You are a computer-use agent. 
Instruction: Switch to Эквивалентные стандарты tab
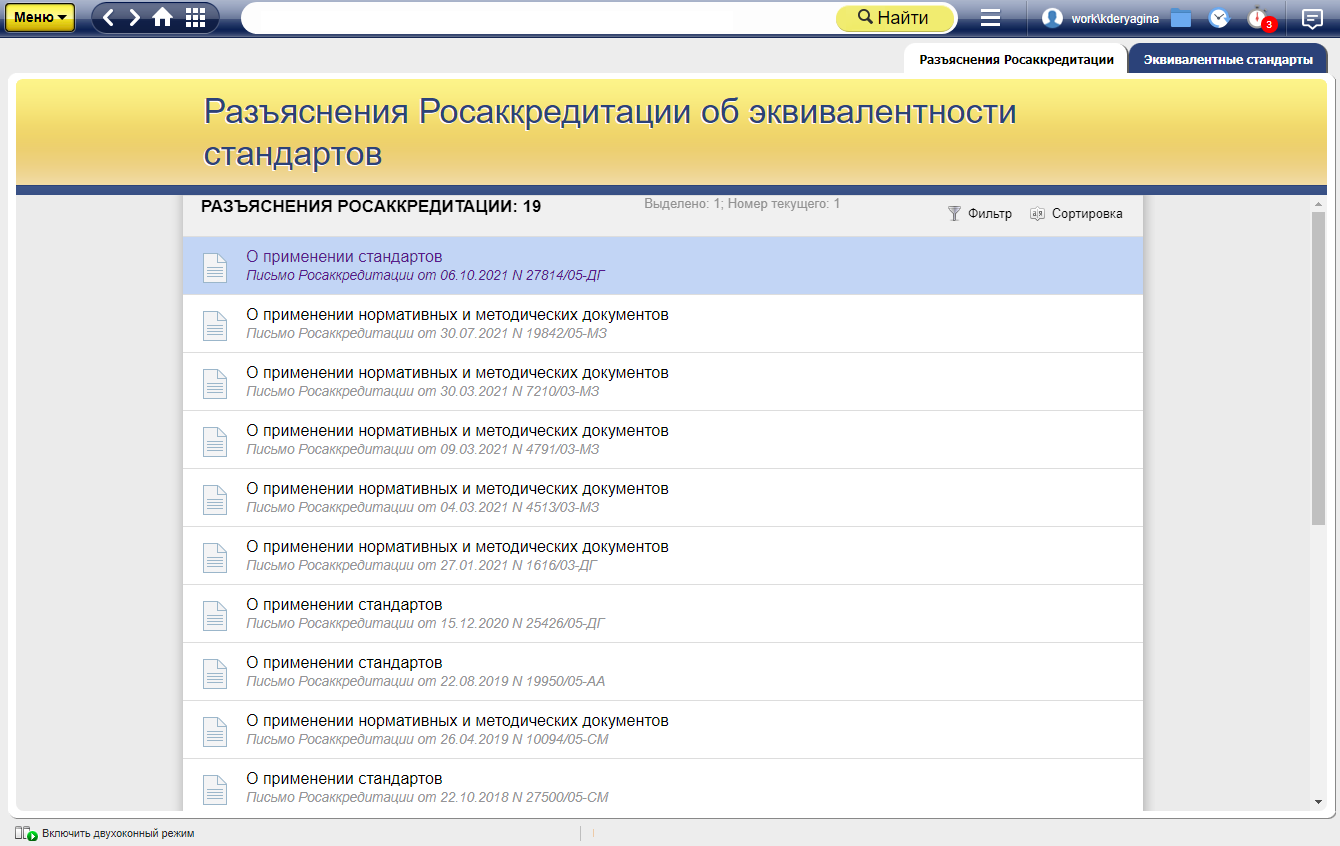[x=1228, y=59]
